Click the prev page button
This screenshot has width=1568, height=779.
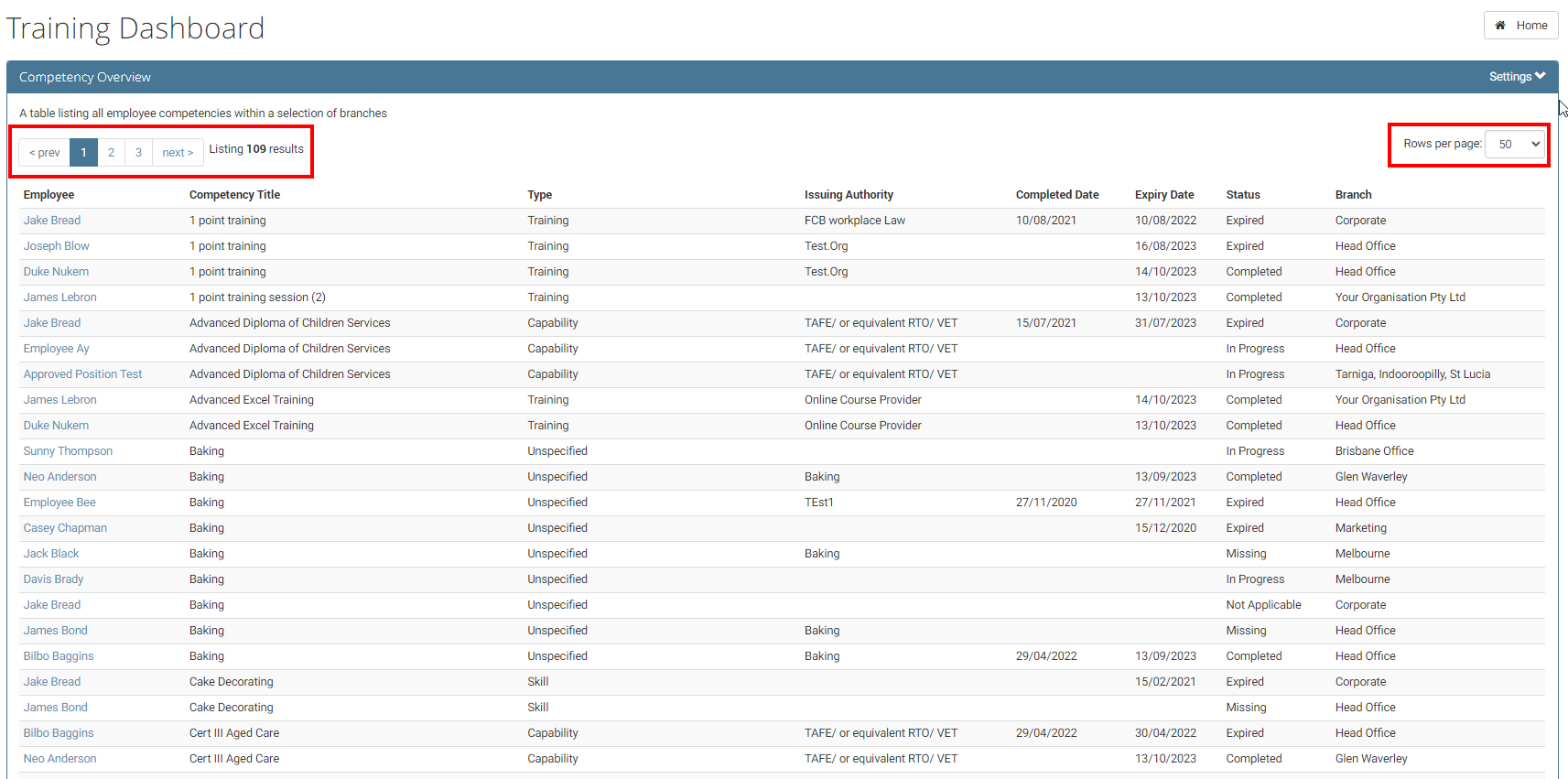click(x=44, y=153)
